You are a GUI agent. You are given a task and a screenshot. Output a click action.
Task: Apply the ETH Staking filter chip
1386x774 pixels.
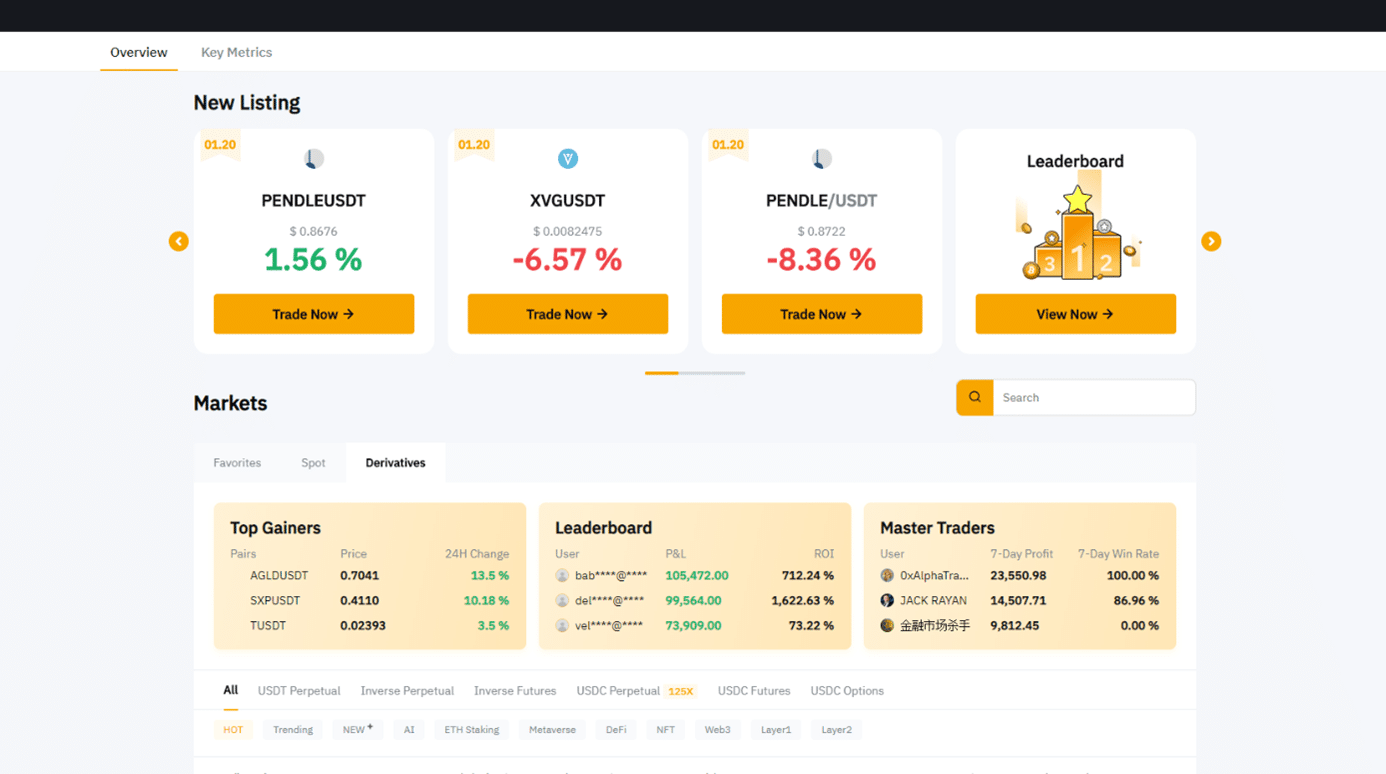(x=472, y=730)
